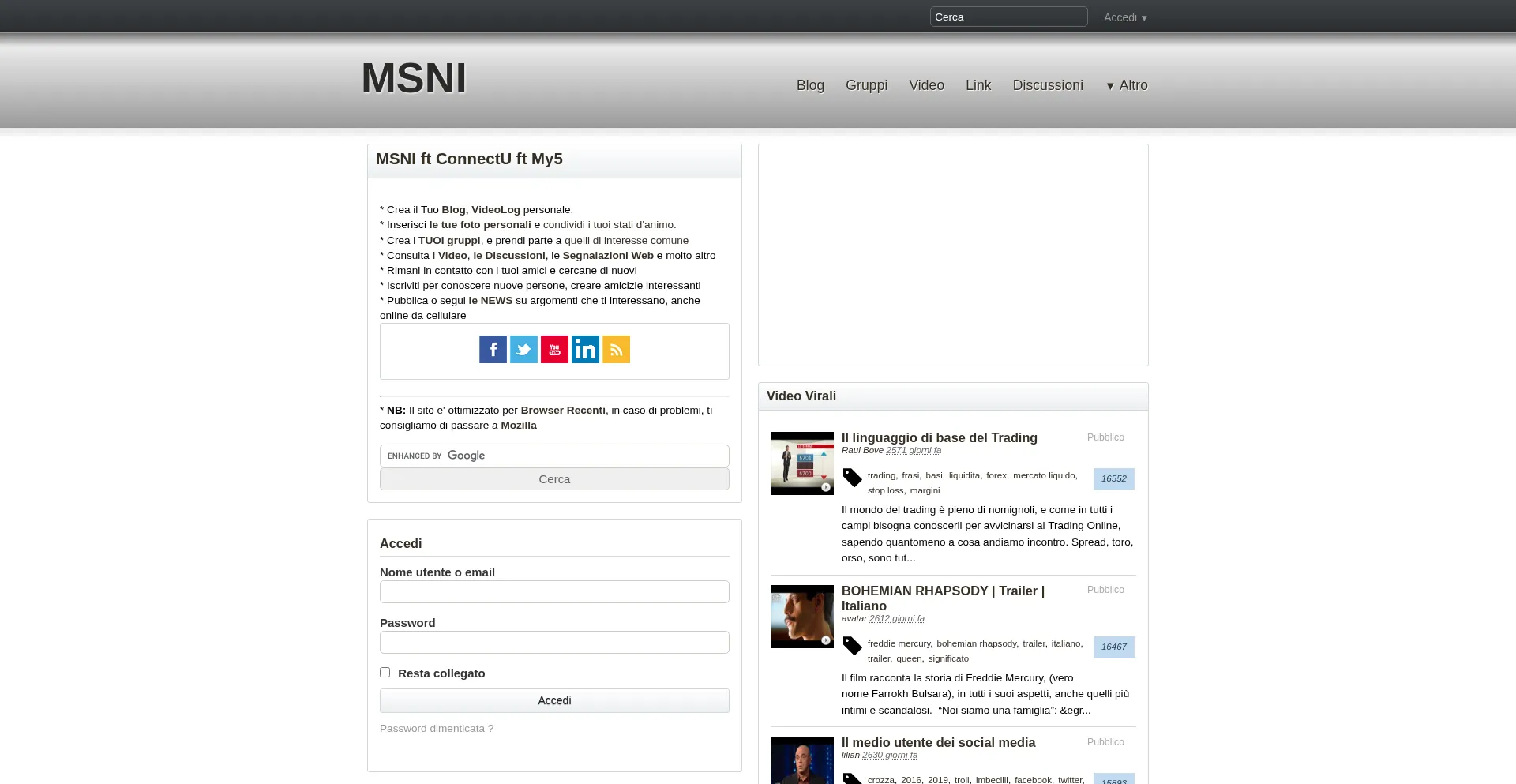
Task: Open the social media video thumbnail
Action: point(802,760)
